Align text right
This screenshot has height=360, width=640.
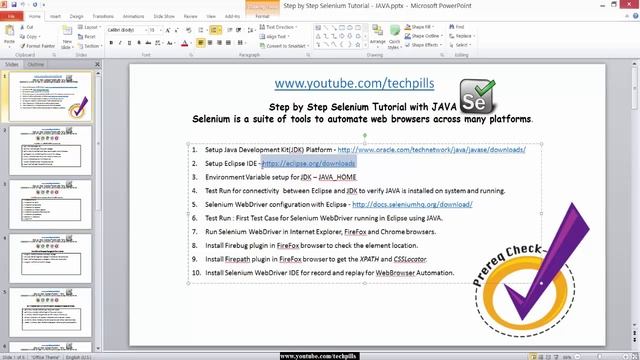tap(219, 42)
